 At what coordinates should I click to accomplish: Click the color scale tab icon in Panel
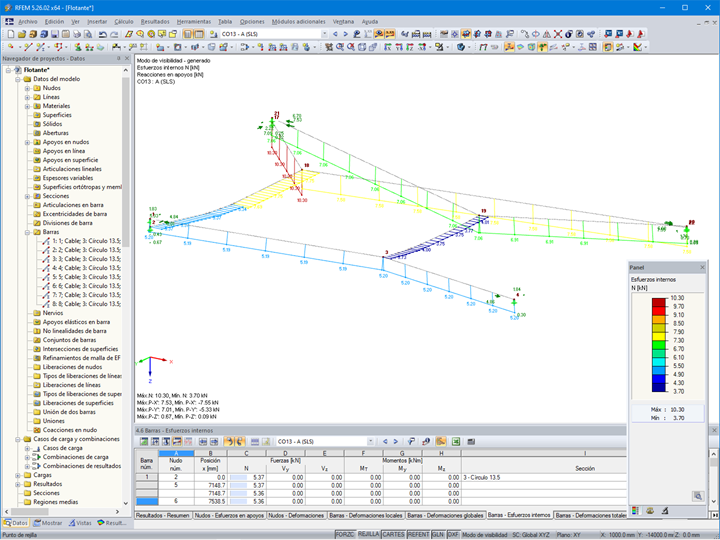[x=636, y=511]
